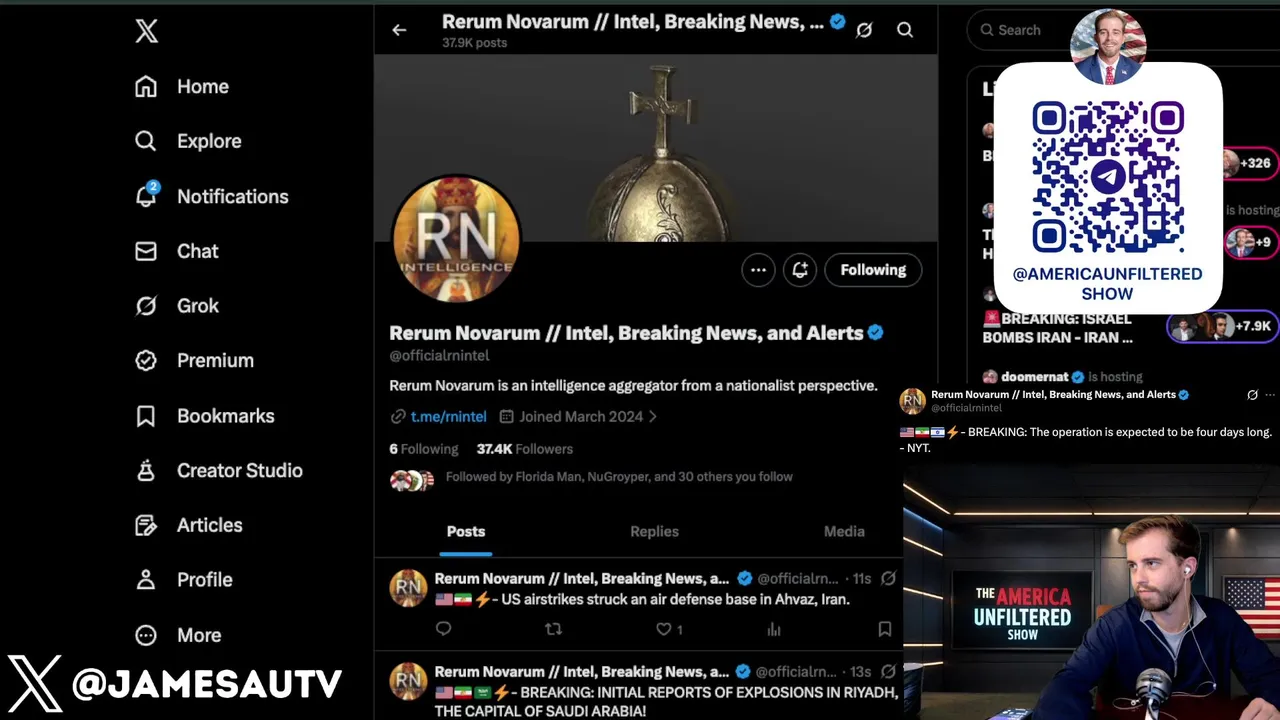Open the 37.4K Followers list
Screen dimensions: 1280x720
[525, 449]
